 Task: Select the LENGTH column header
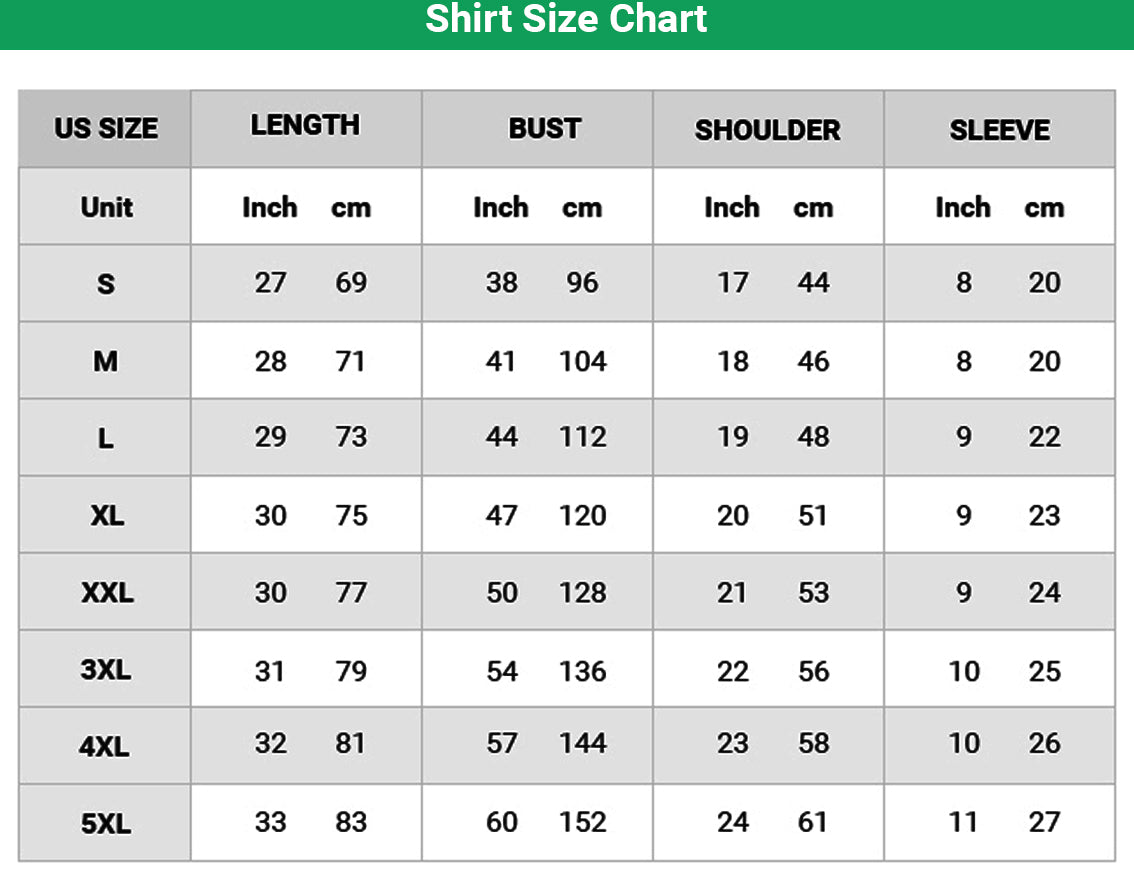point(305,125)
